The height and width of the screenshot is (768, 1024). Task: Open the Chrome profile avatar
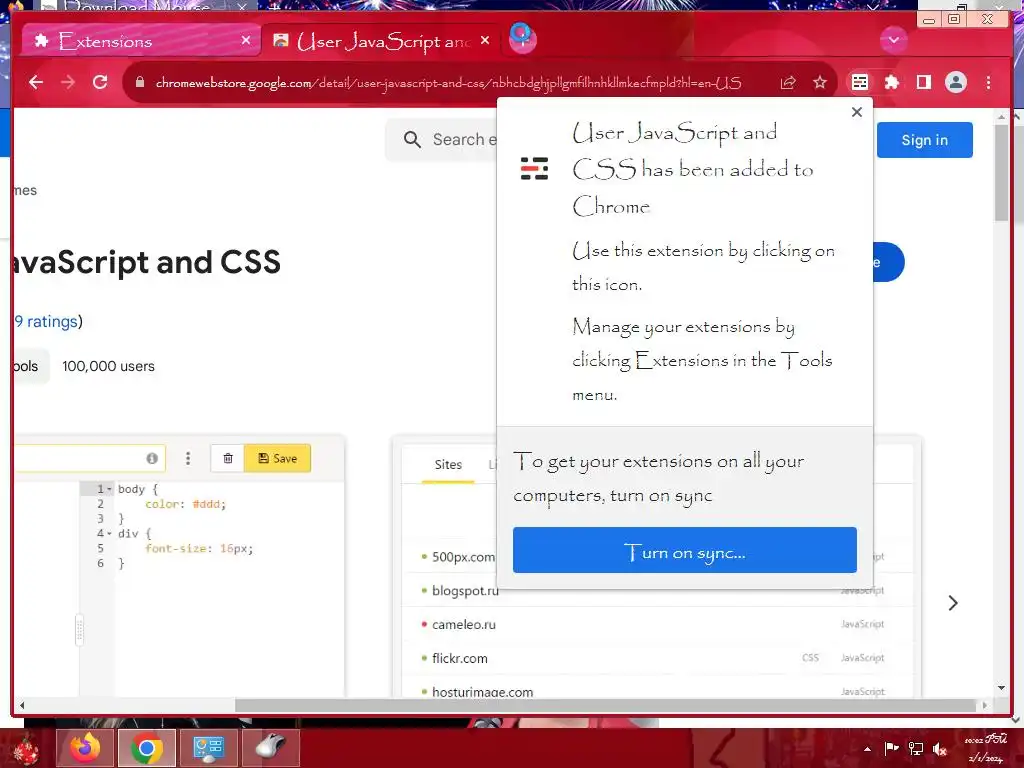pos(955,82)
